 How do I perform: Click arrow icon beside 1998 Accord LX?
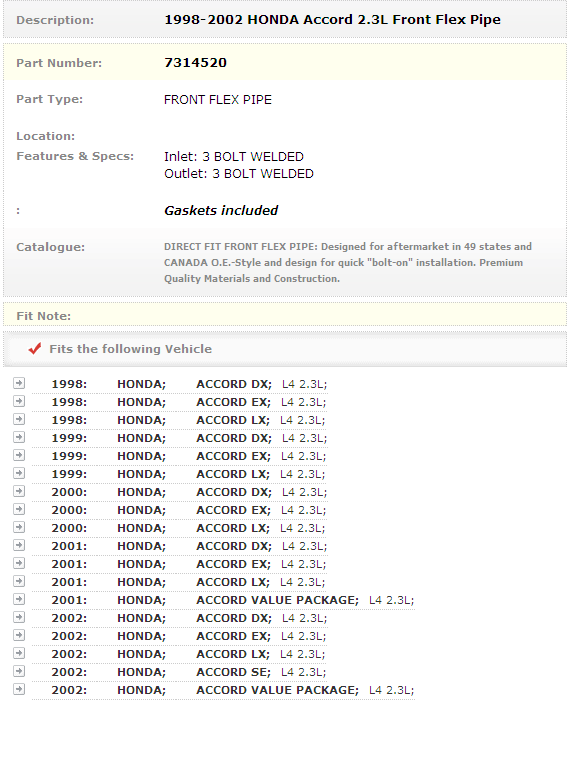point(19,419)
